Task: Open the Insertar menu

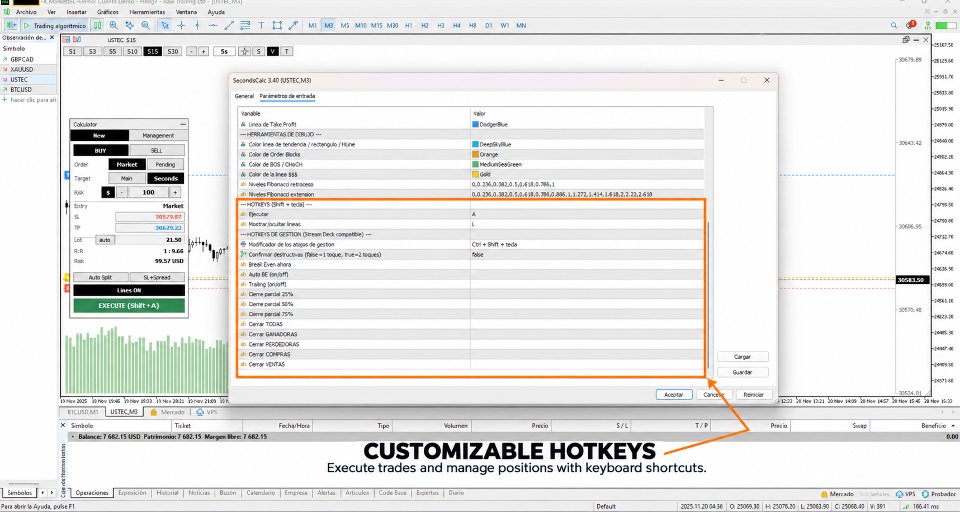Action: click(76, 12)
